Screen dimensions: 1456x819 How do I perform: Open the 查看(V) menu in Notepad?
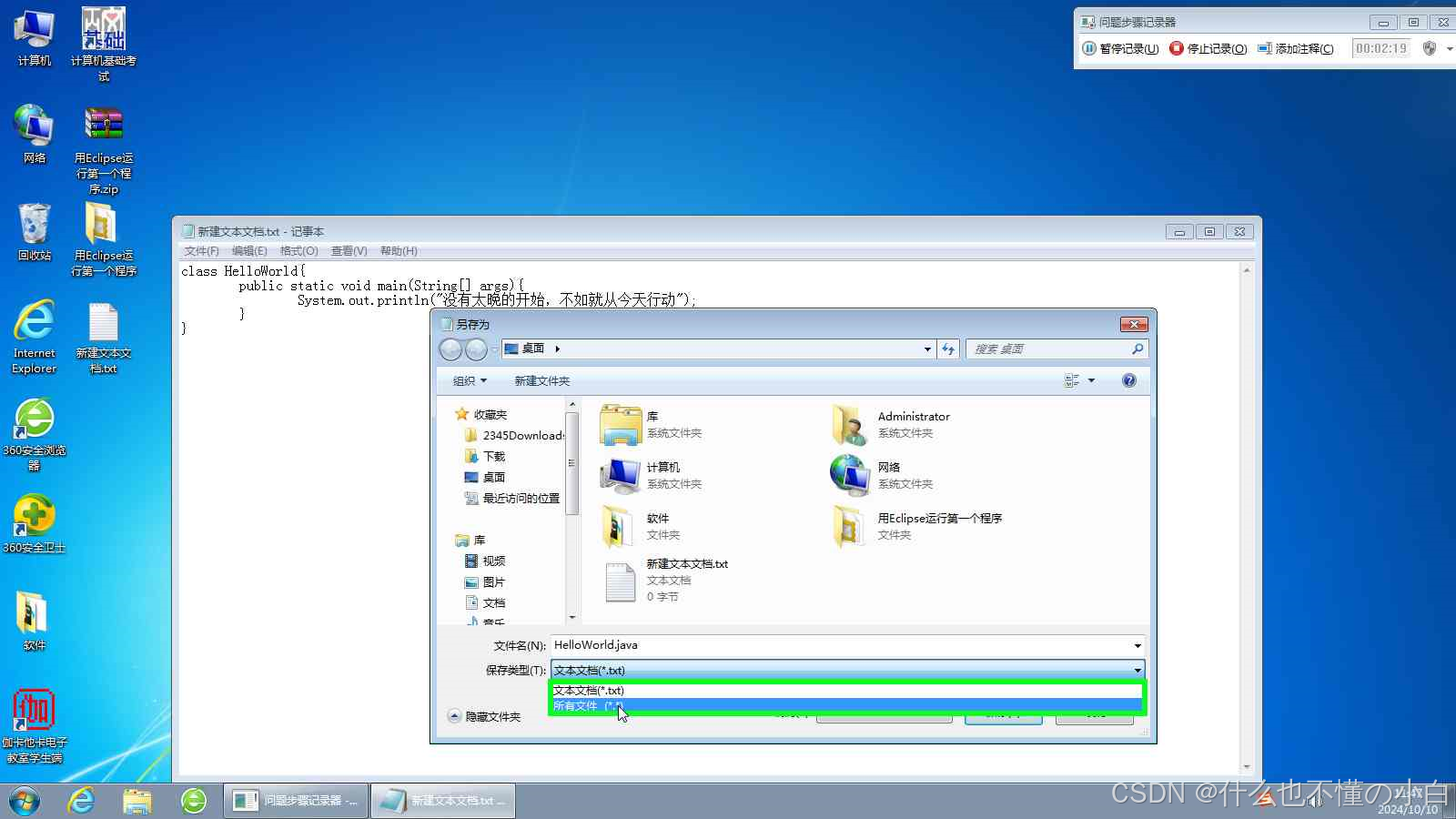[349, 251]
